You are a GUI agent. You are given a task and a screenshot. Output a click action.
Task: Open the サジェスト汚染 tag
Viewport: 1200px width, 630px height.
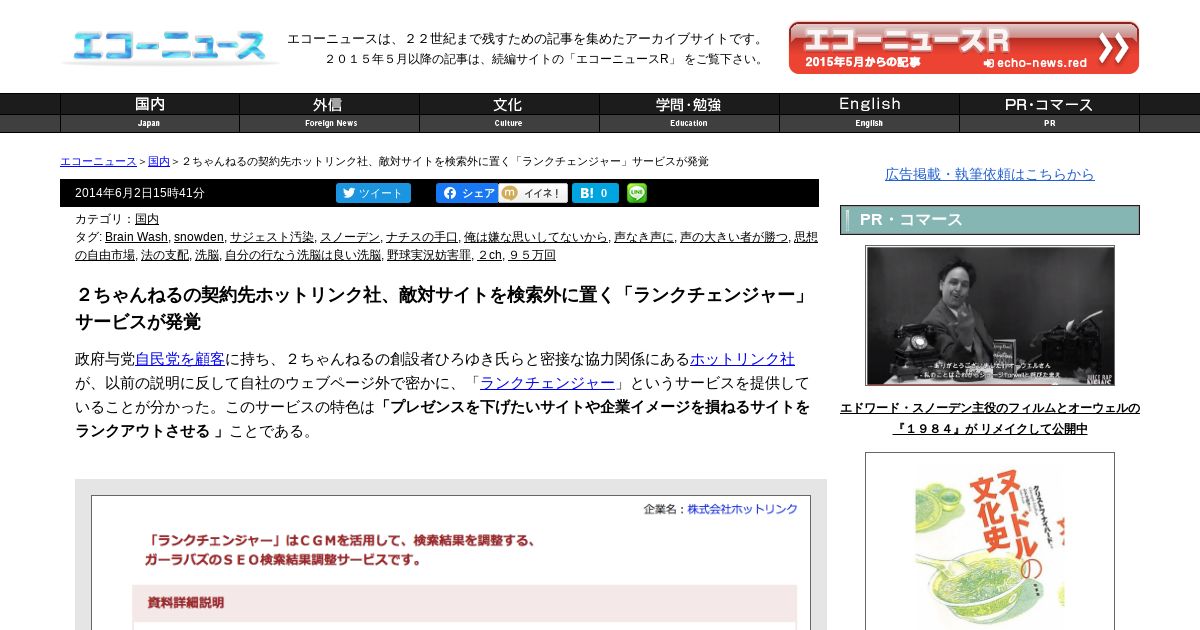click(272, 237)
